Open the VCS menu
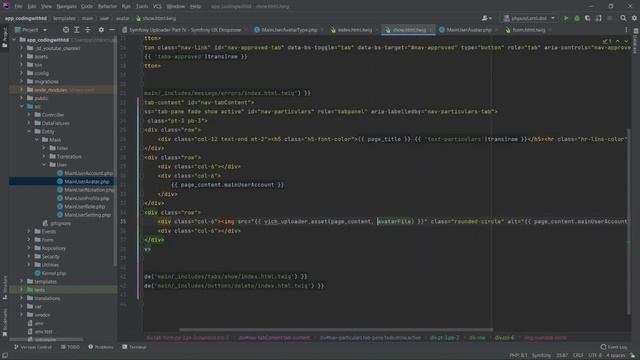The height and width of the screenshot is (360, 640). pyautogui.click(x=157, y=6)
